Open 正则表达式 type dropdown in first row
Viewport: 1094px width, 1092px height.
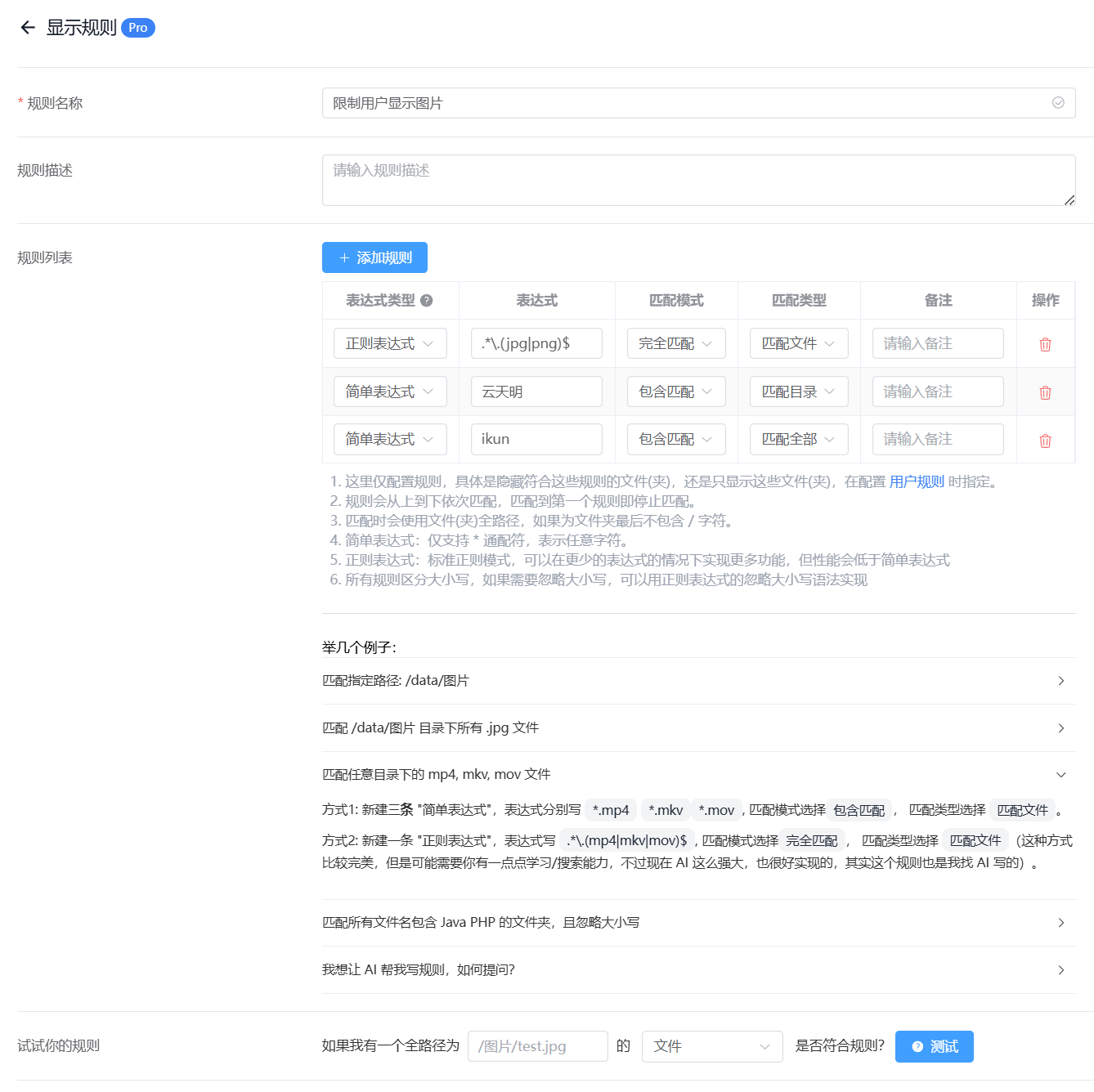tap(390, 343)
